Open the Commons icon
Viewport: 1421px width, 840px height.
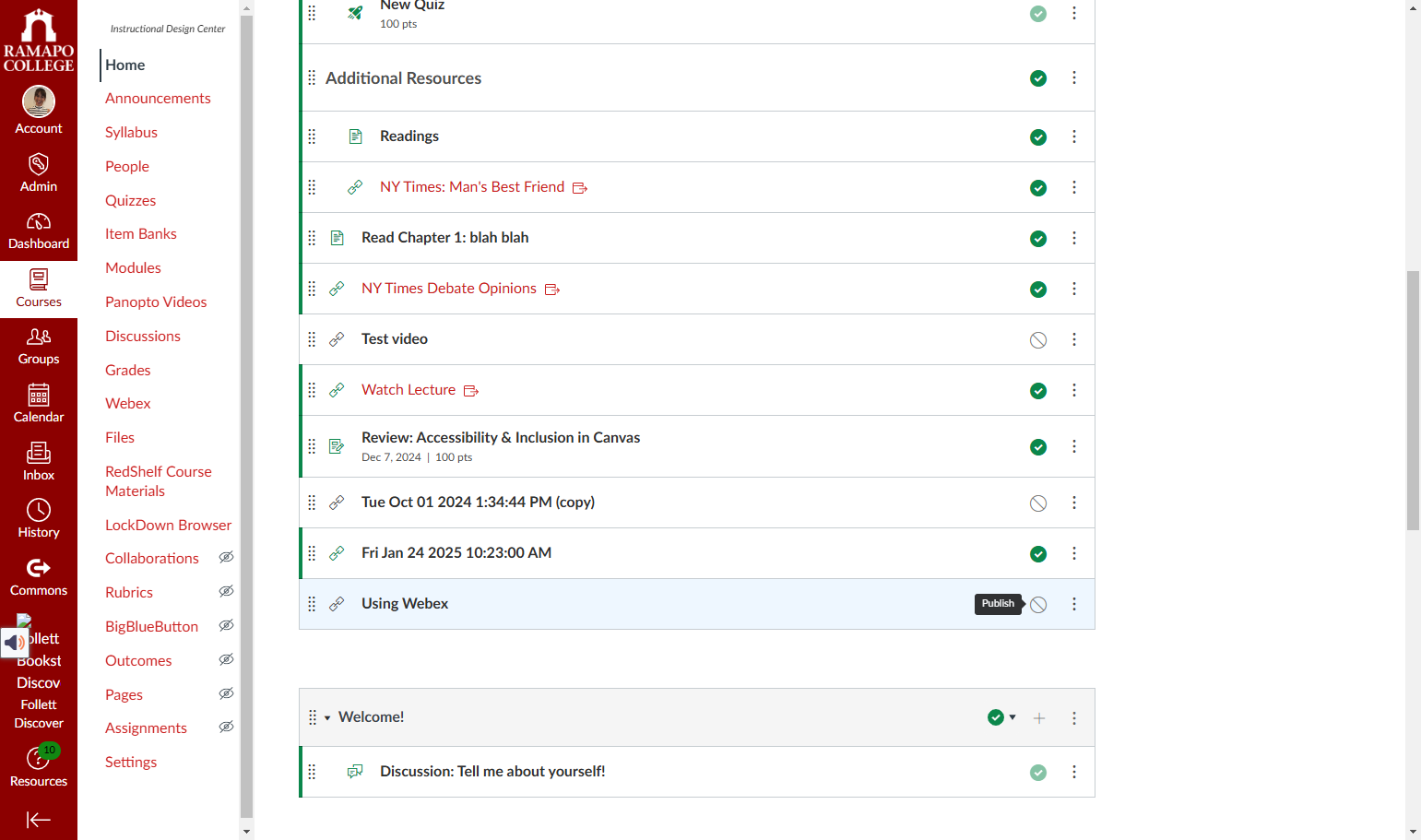click(39, 568)
